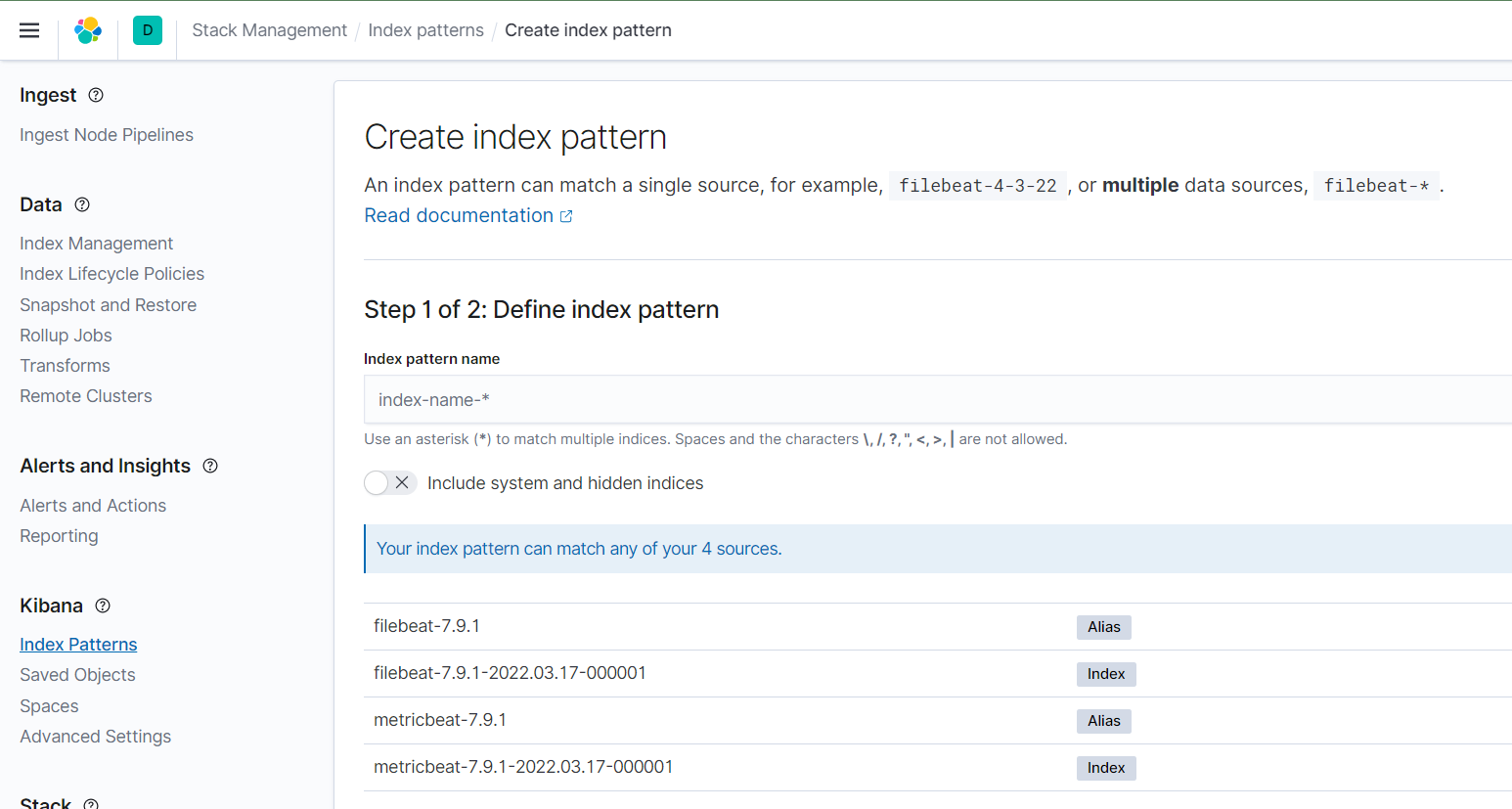
Task: Open Index Lifecycle Policies
Action: 111,274
